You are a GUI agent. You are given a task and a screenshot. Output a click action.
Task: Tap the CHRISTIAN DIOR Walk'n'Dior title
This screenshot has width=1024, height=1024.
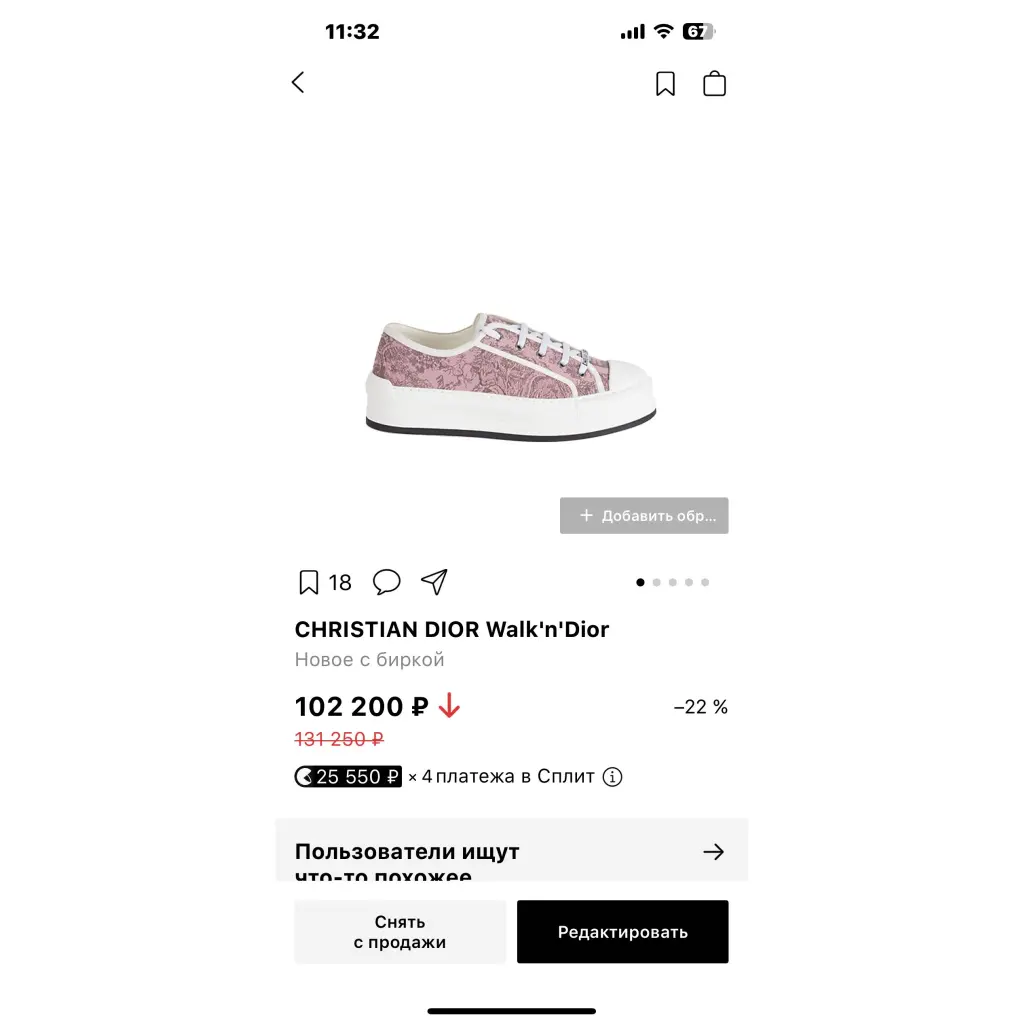(452, 630)
